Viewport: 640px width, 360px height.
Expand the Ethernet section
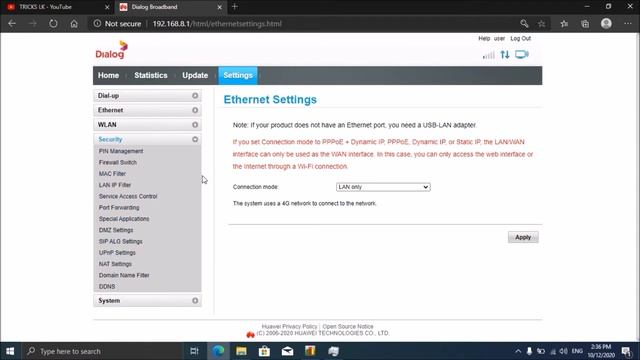(147, 110)
